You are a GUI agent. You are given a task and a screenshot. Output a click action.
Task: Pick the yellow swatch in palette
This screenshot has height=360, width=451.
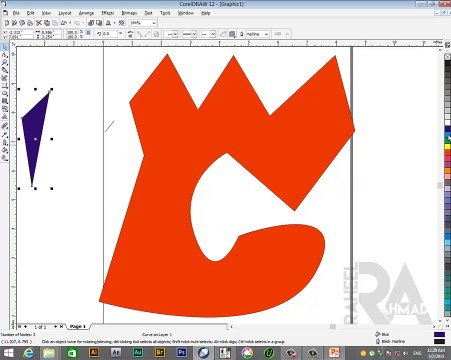click(x=447, y=147)
